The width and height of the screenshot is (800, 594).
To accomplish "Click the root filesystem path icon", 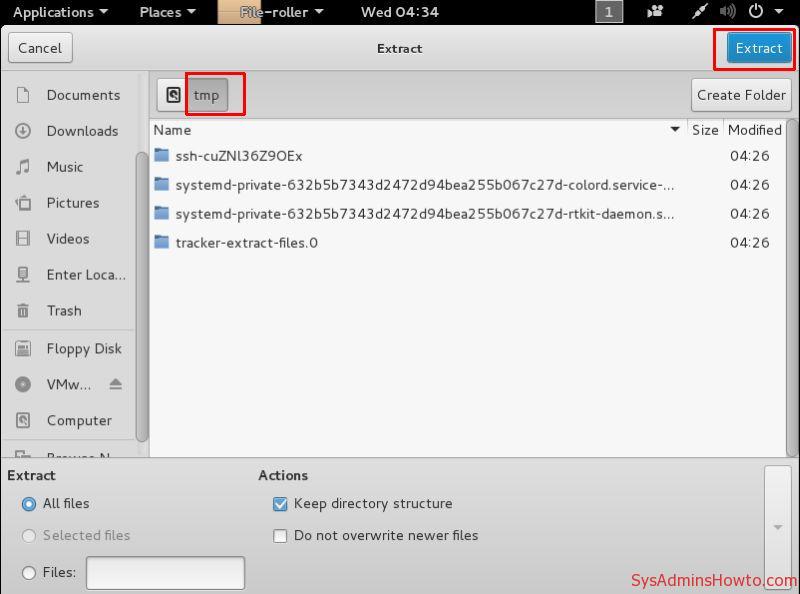I will pos(173,95).
